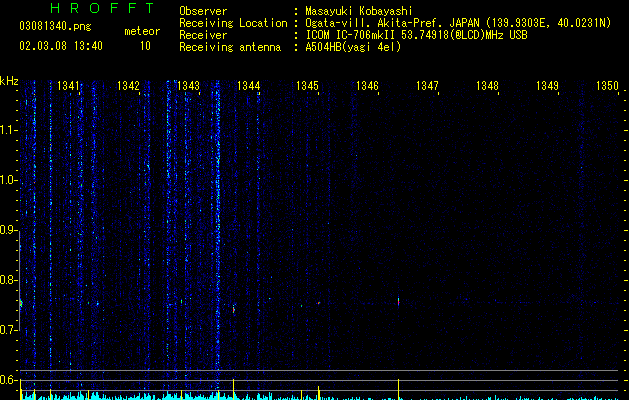Click the 1347 time marker
The height and width of the screenshot is (400, 629).
click(x=427, y=86)
